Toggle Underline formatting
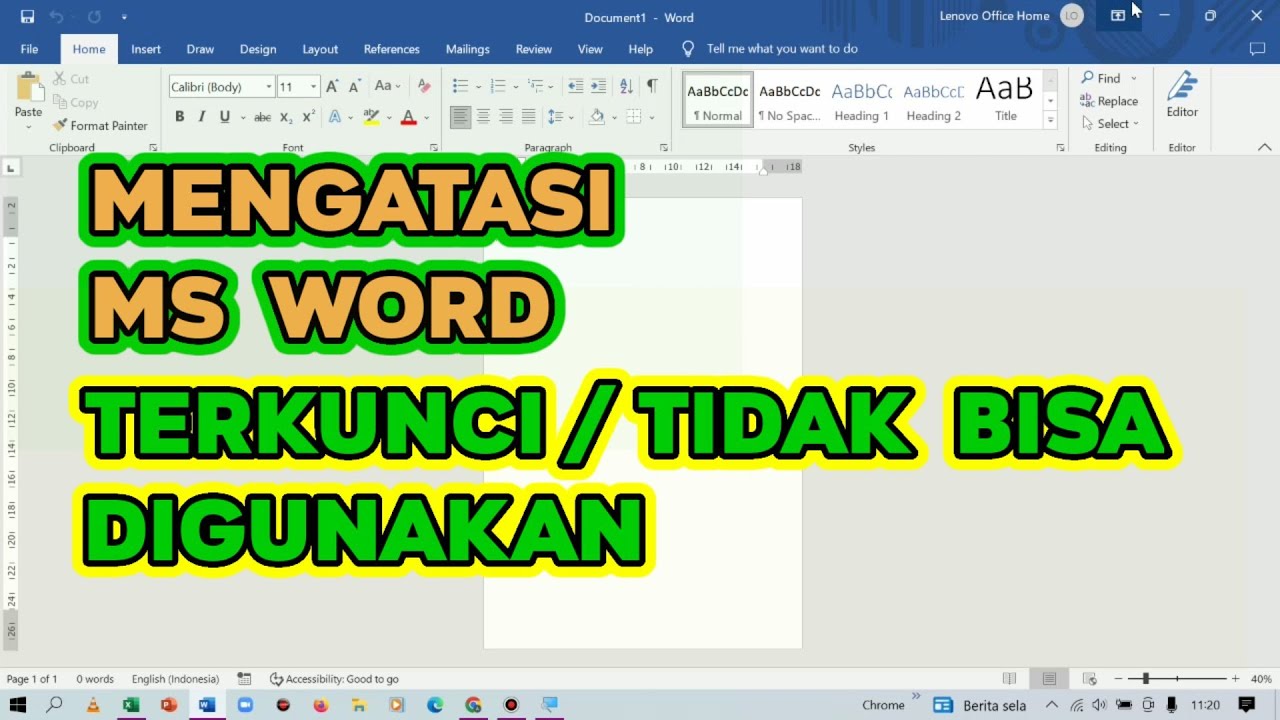 (x=224, y=117)
